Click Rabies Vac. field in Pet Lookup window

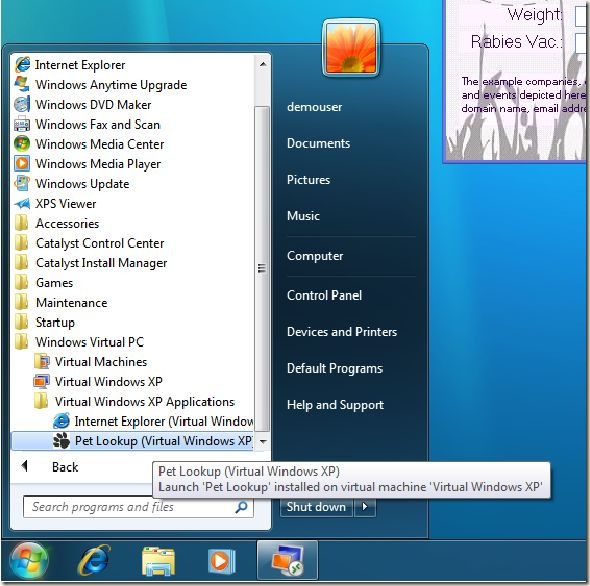point(582,43)
